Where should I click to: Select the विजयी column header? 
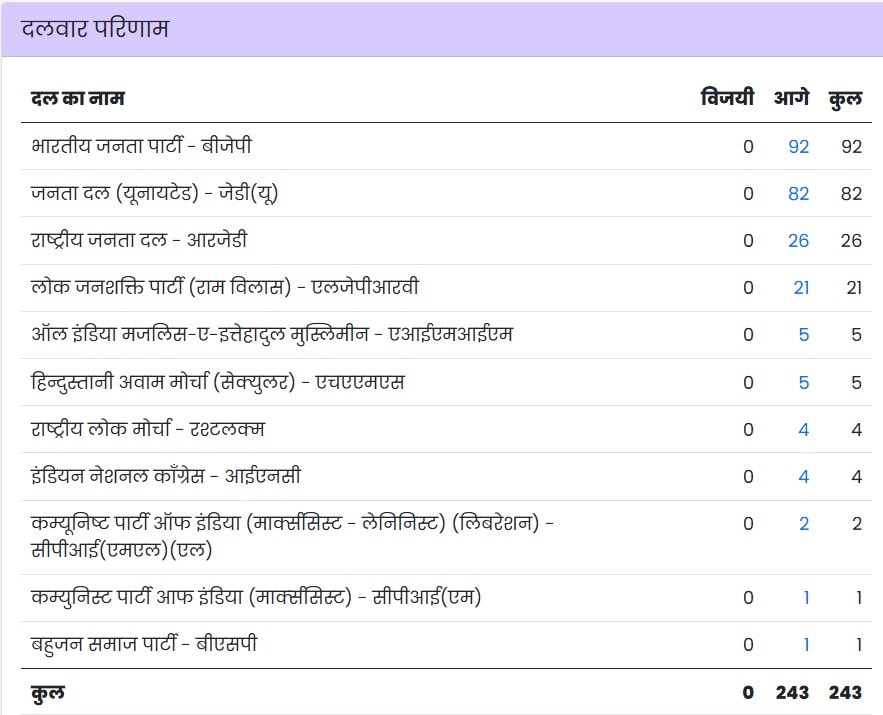coord(727,98)
